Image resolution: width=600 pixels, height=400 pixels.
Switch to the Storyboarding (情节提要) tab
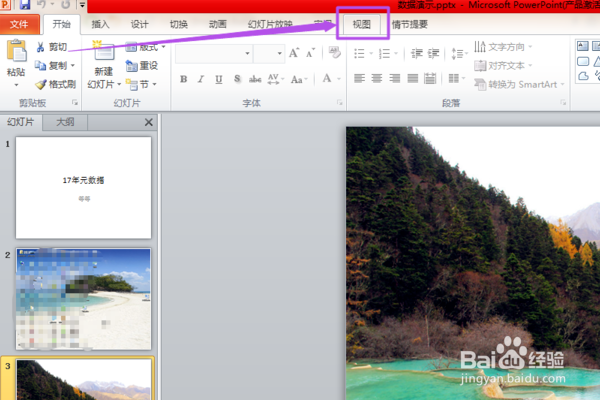click(x=409, y=24)
